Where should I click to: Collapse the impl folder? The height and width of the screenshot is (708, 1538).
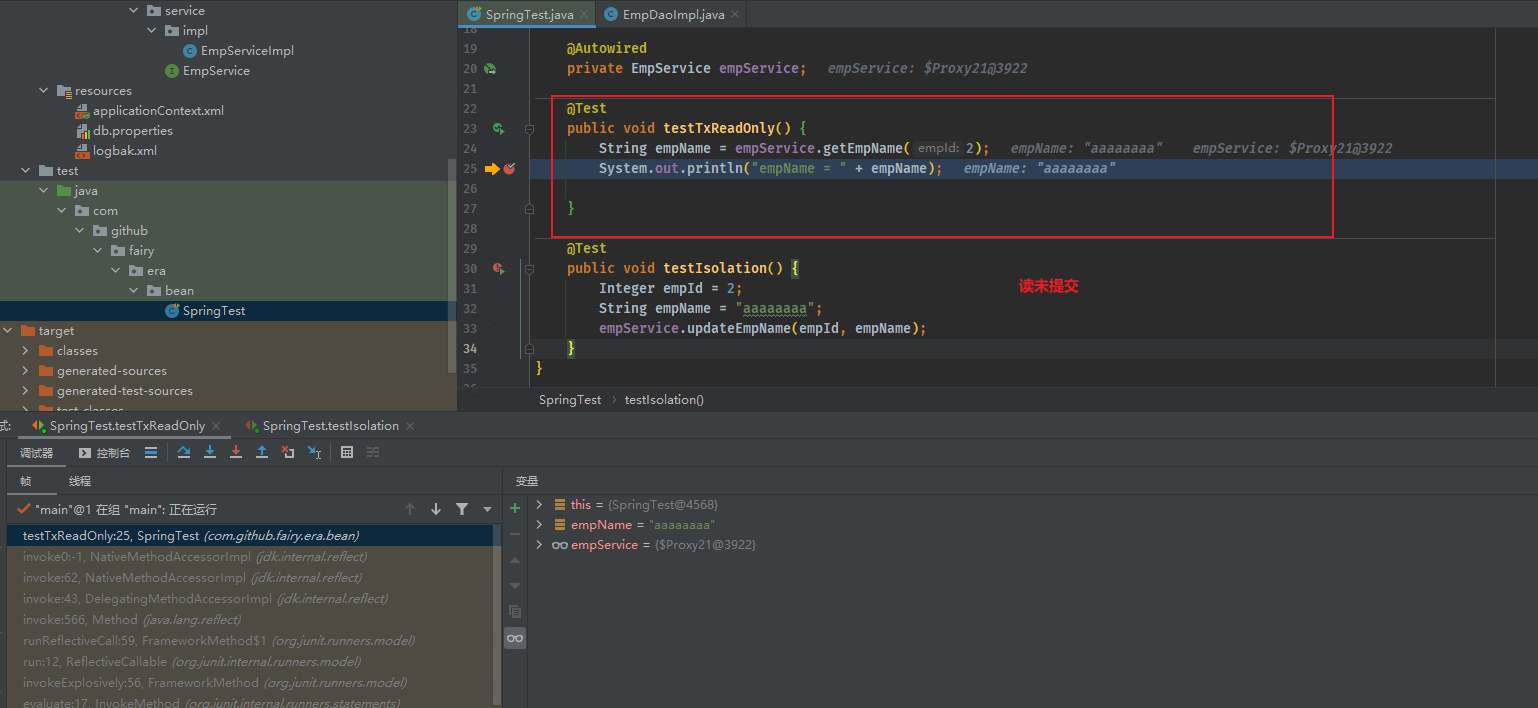point(152,30)
